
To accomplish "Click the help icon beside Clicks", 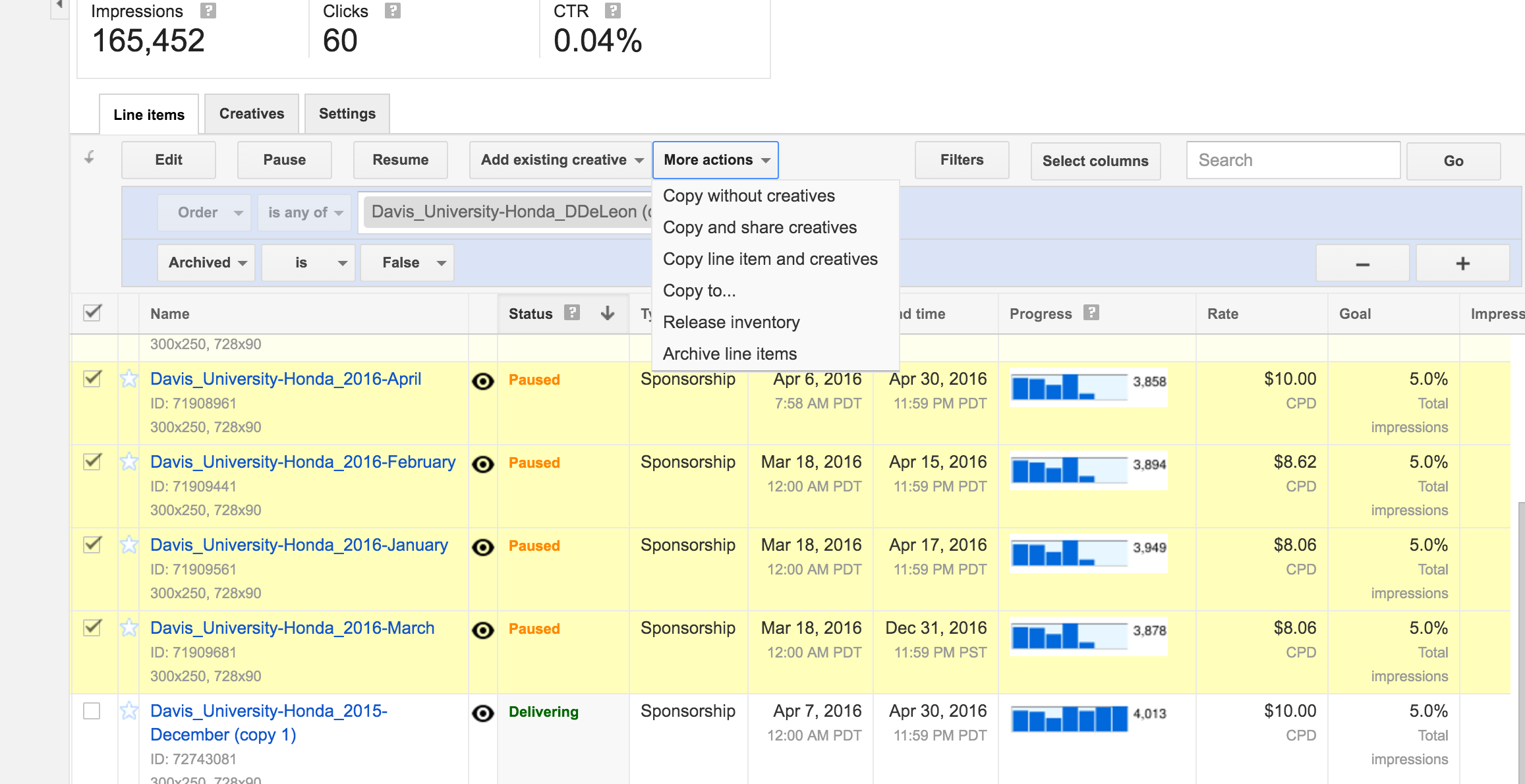I will (x=393, y=11).
